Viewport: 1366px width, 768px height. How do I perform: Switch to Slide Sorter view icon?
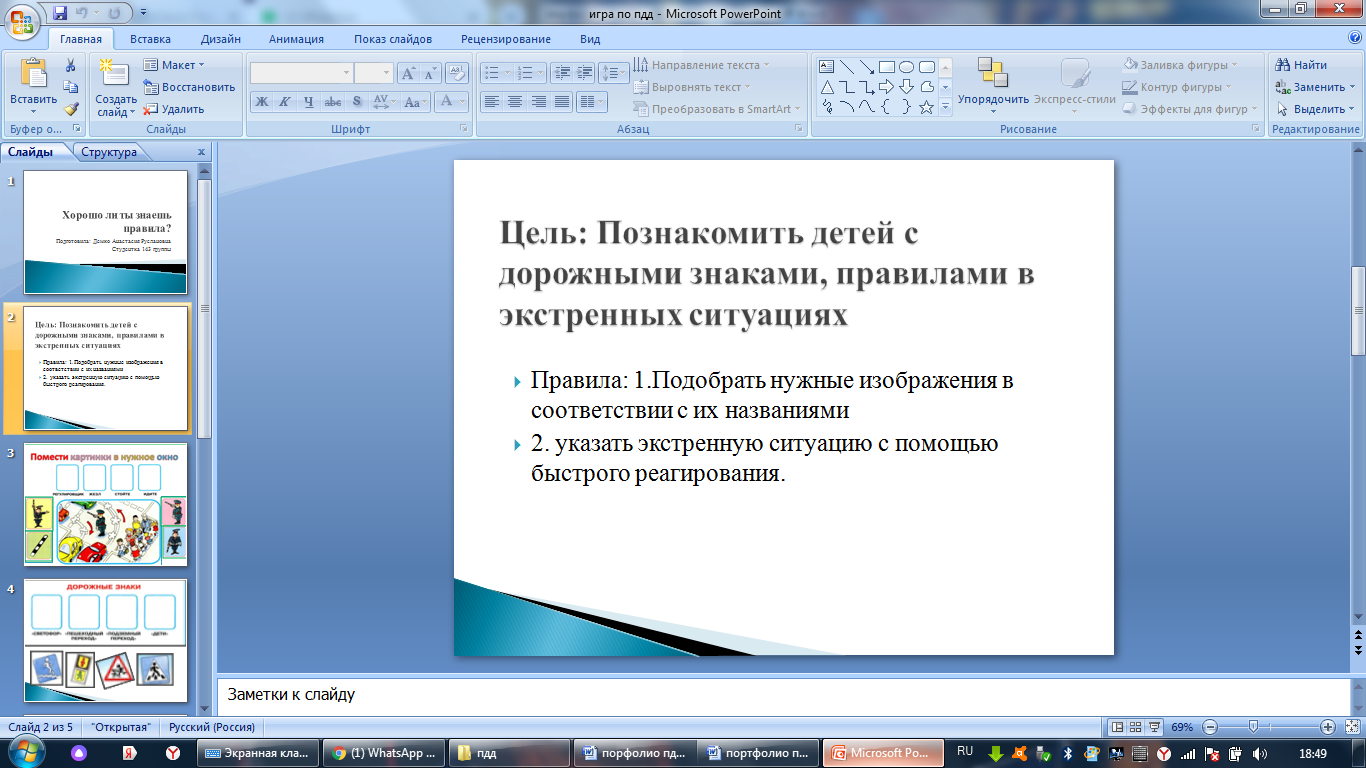1135,727
